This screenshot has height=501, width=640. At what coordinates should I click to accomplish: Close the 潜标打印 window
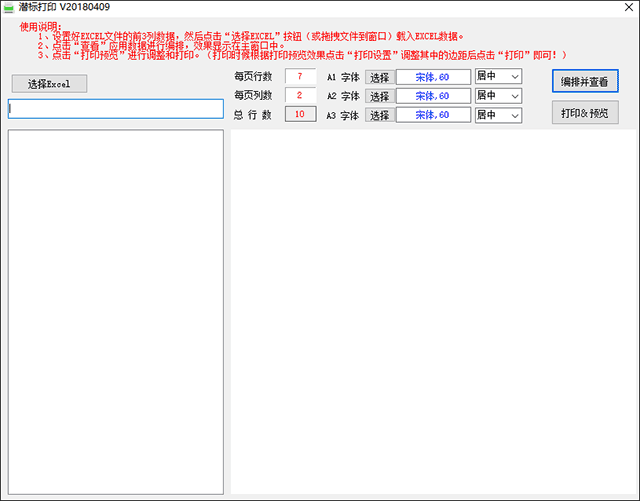point(629,7)
